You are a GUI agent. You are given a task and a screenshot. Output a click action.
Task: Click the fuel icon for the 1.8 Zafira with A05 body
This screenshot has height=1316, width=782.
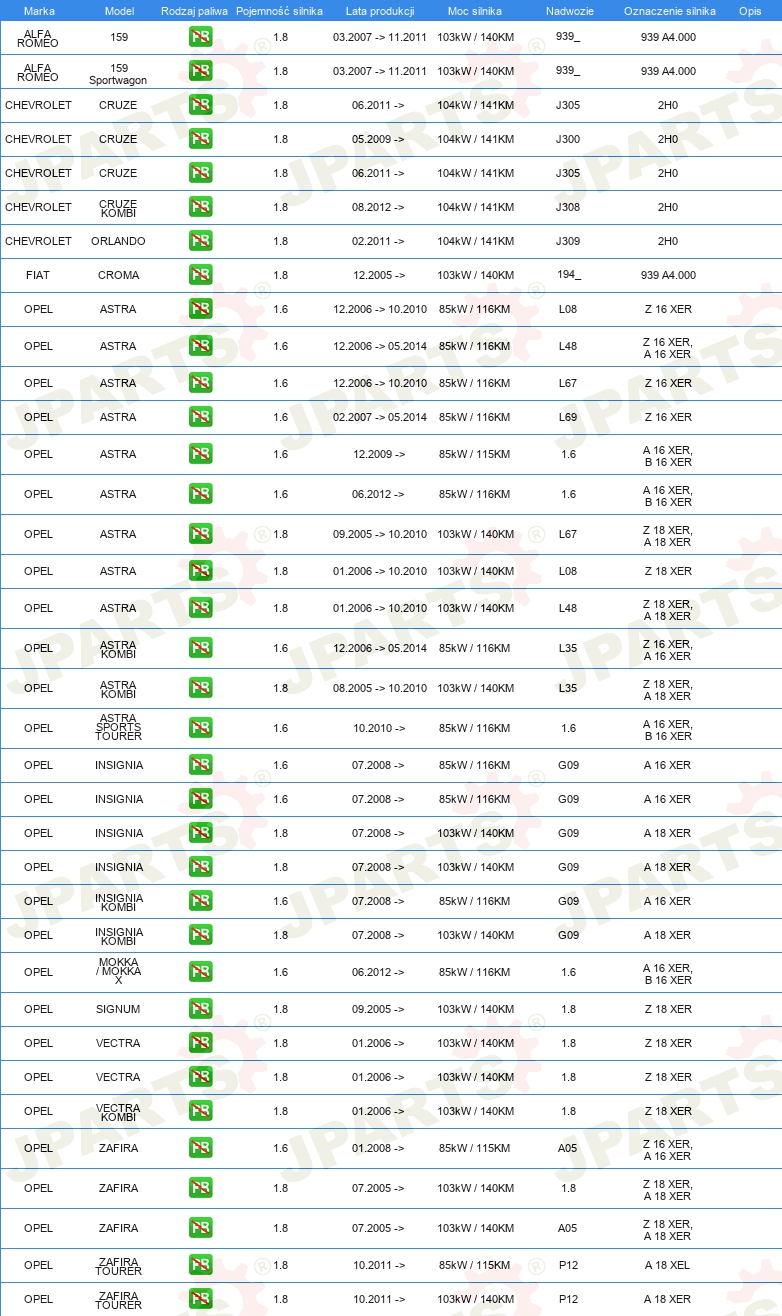click(200, 1228)
